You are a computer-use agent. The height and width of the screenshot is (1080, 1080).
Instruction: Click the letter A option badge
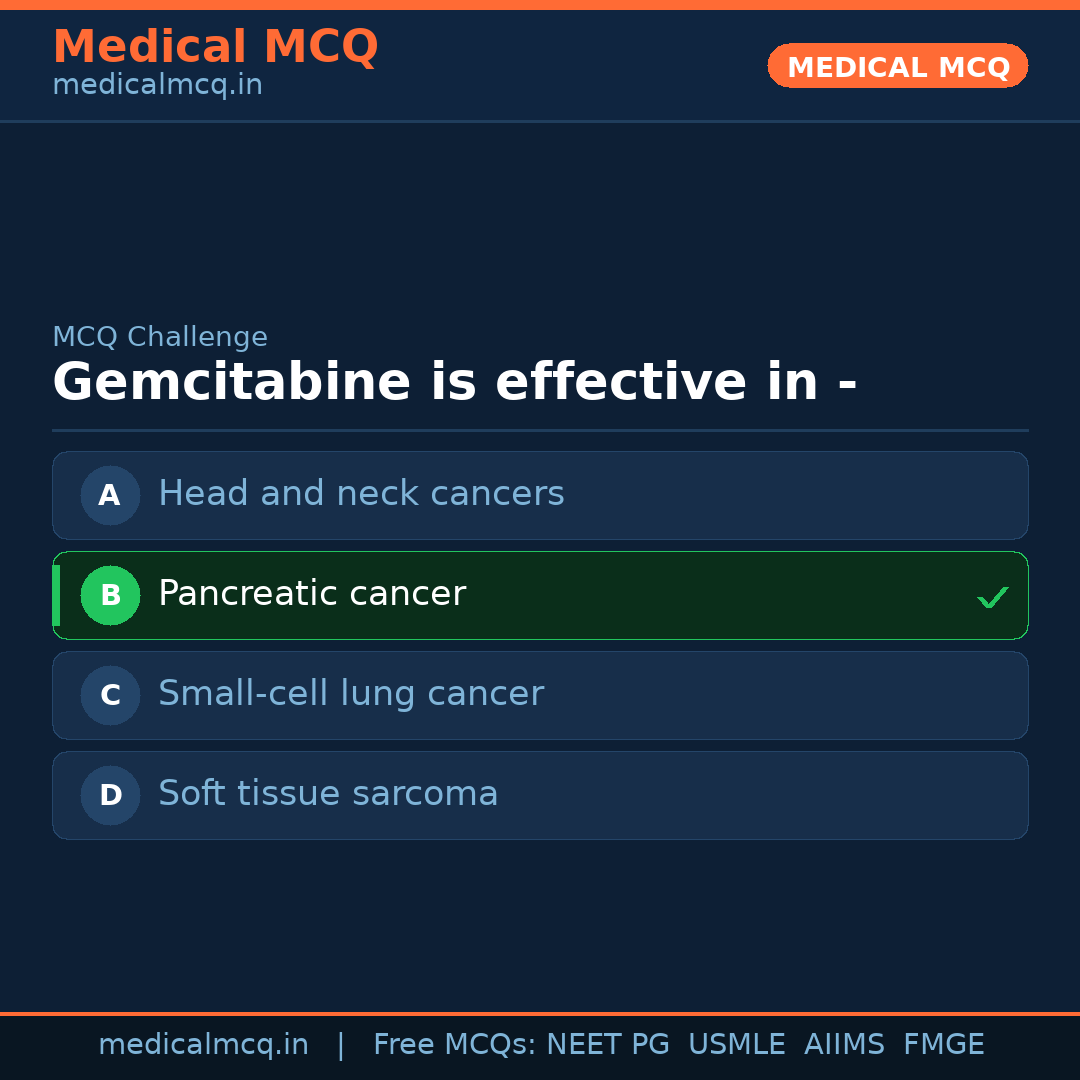click(110, 495)
